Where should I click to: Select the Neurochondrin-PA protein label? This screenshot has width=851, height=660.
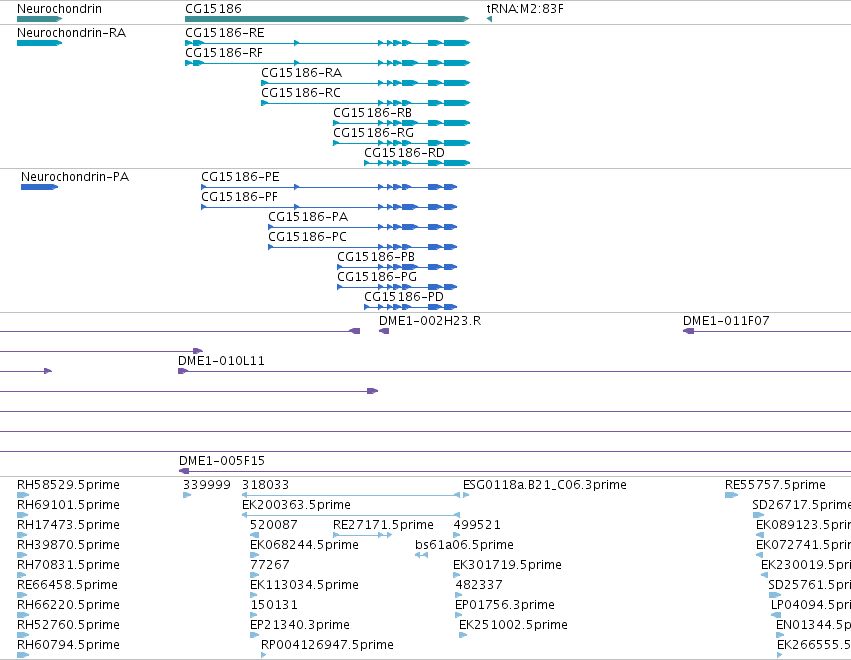[x=75, y=177]
